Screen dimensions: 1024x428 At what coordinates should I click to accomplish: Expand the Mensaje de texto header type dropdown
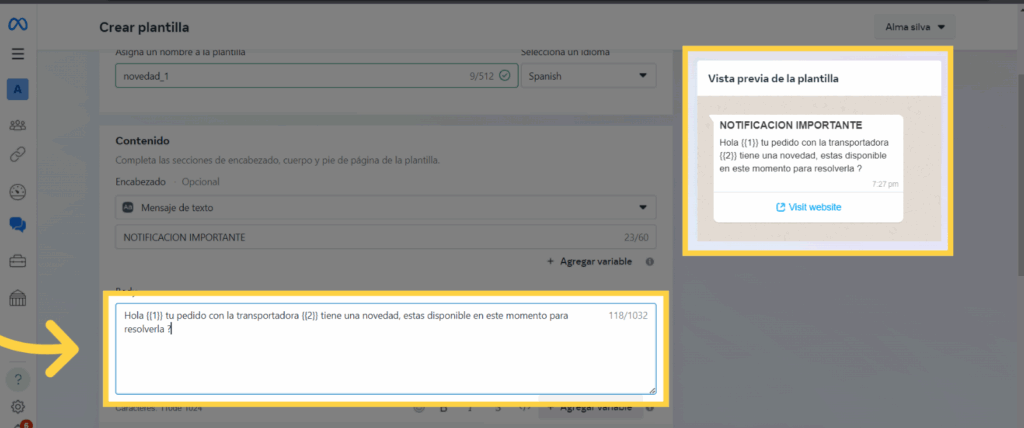[x=386, y=208]
